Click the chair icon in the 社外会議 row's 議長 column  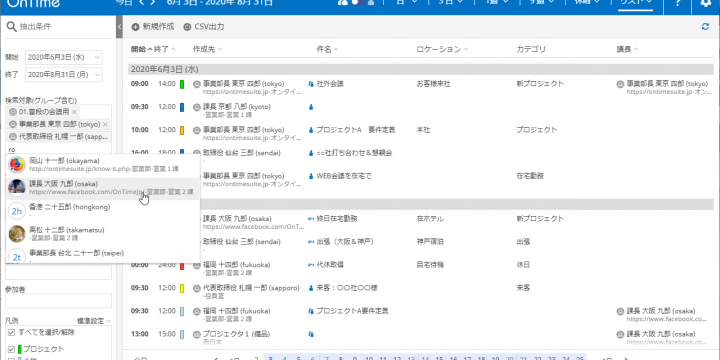point(620,84)
